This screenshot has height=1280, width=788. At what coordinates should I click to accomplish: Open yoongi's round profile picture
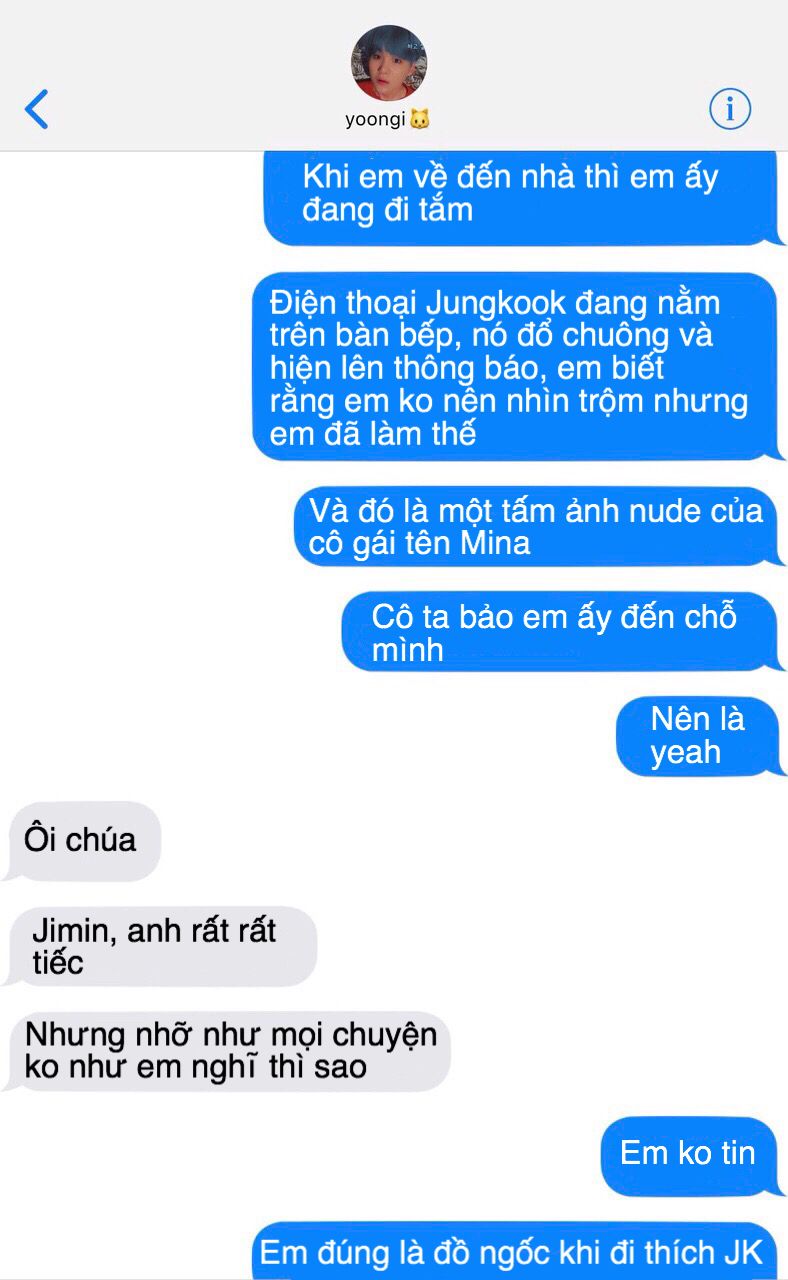tap(389, 63)
